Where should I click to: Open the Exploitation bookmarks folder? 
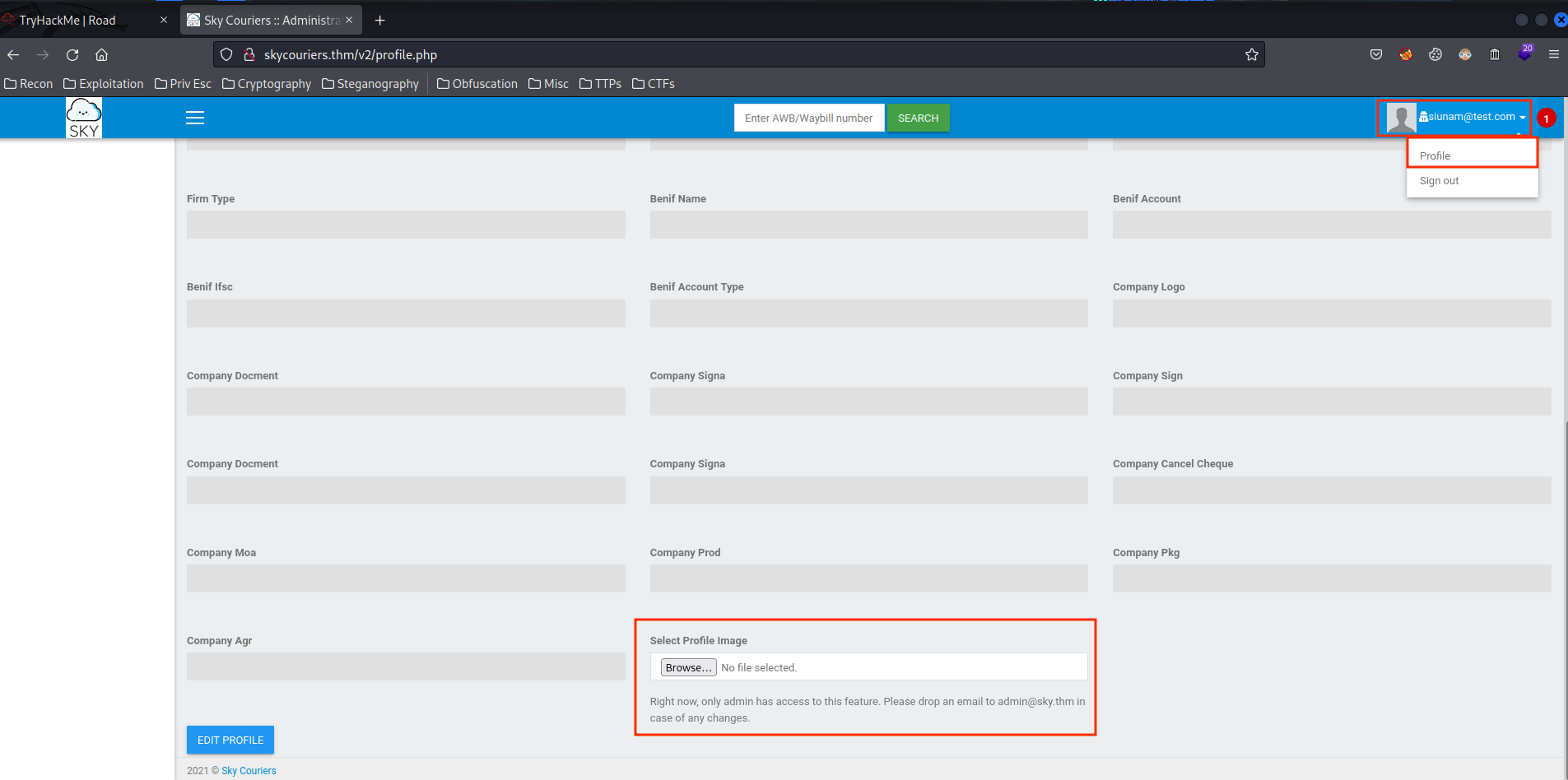pyautogui.click(x=104, y=84)
